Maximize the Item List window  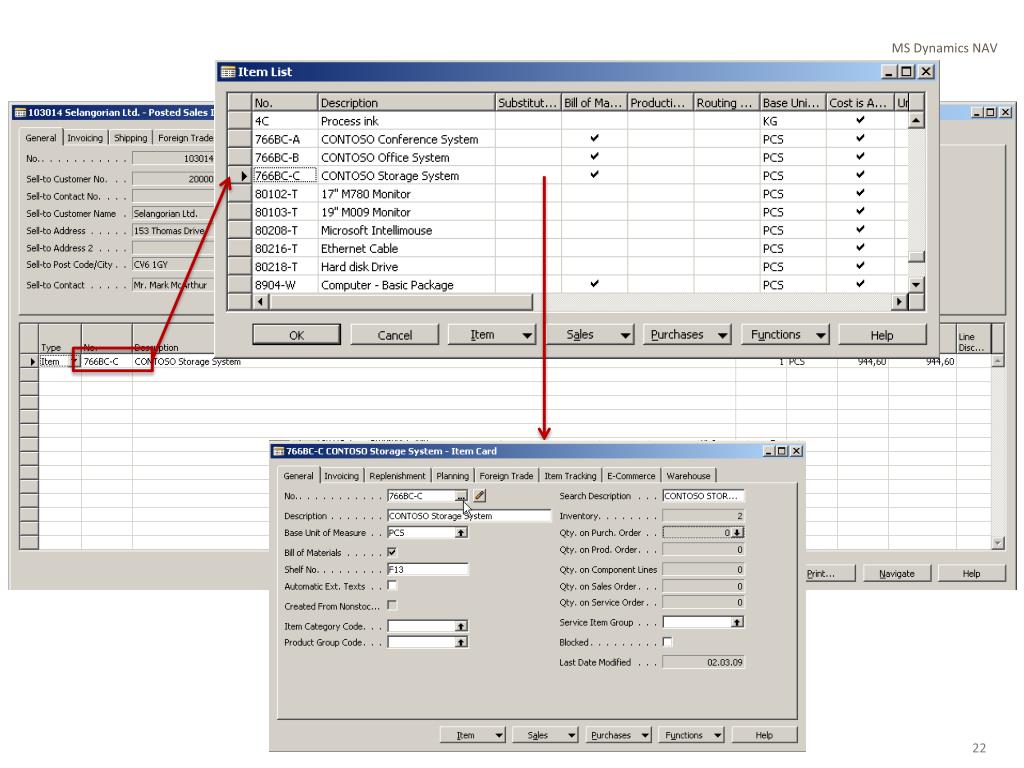907,72
